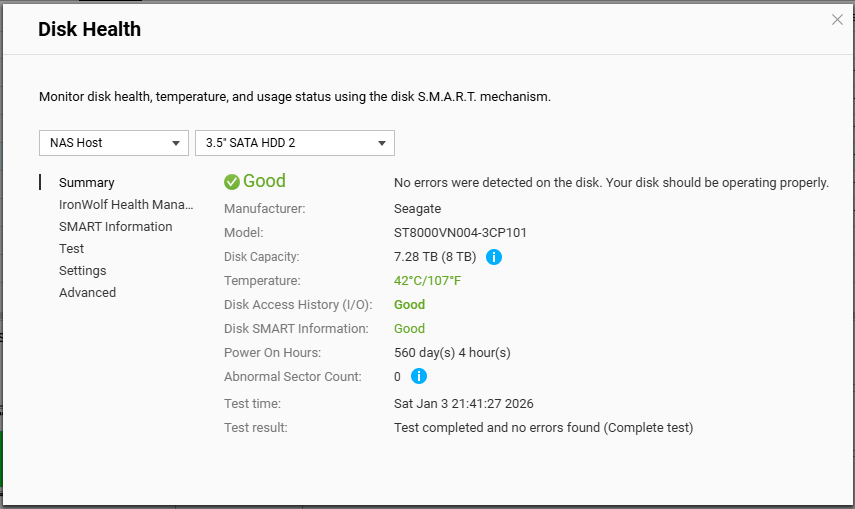Image resolution: width=855 pixels, height=509 pixels.
Task: Click the 42°C/107°F temperature value
Action: tap(428, 281)
